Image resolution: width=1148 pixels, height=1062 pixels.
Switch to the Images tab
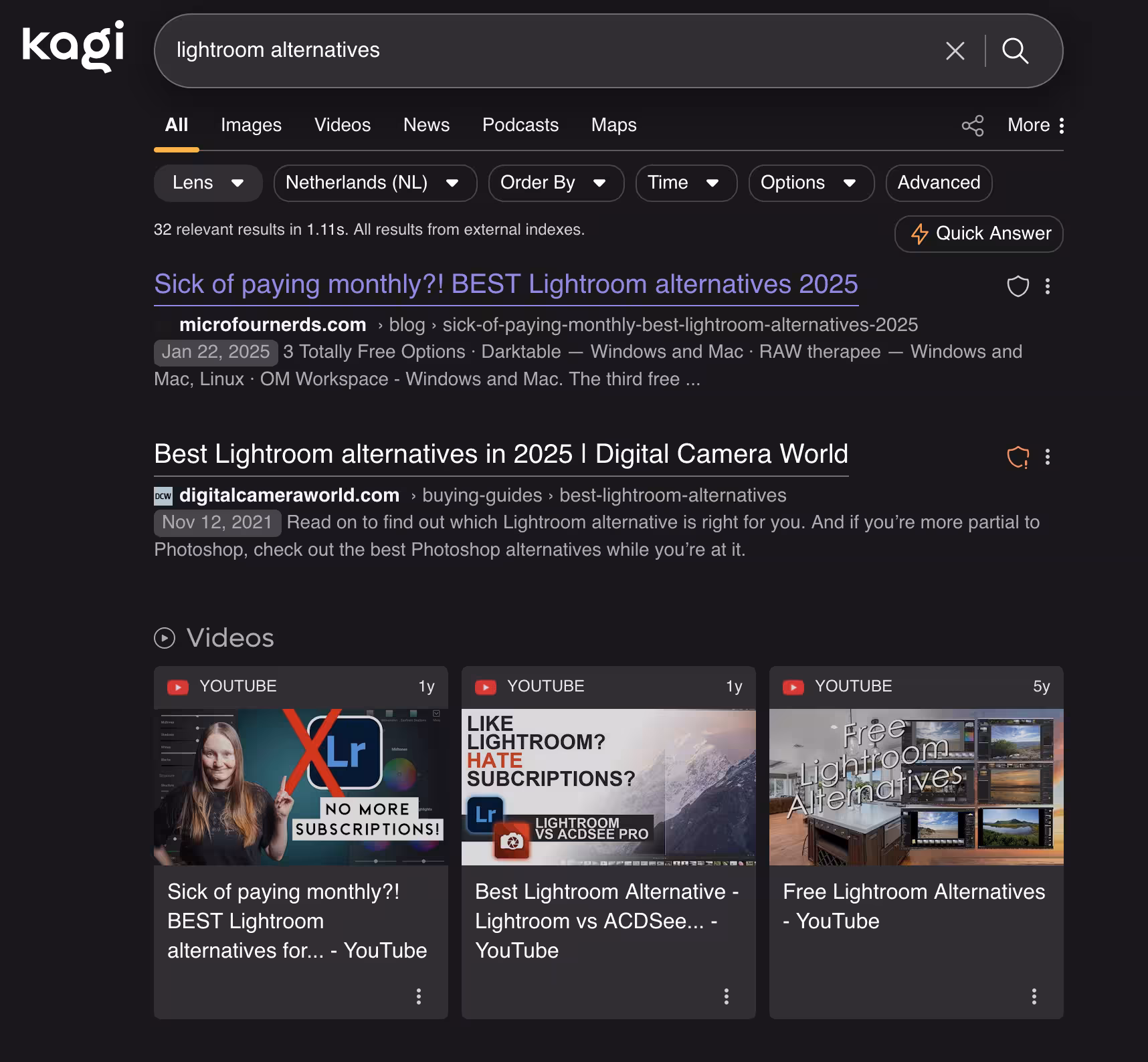click(x=250, y=125)
